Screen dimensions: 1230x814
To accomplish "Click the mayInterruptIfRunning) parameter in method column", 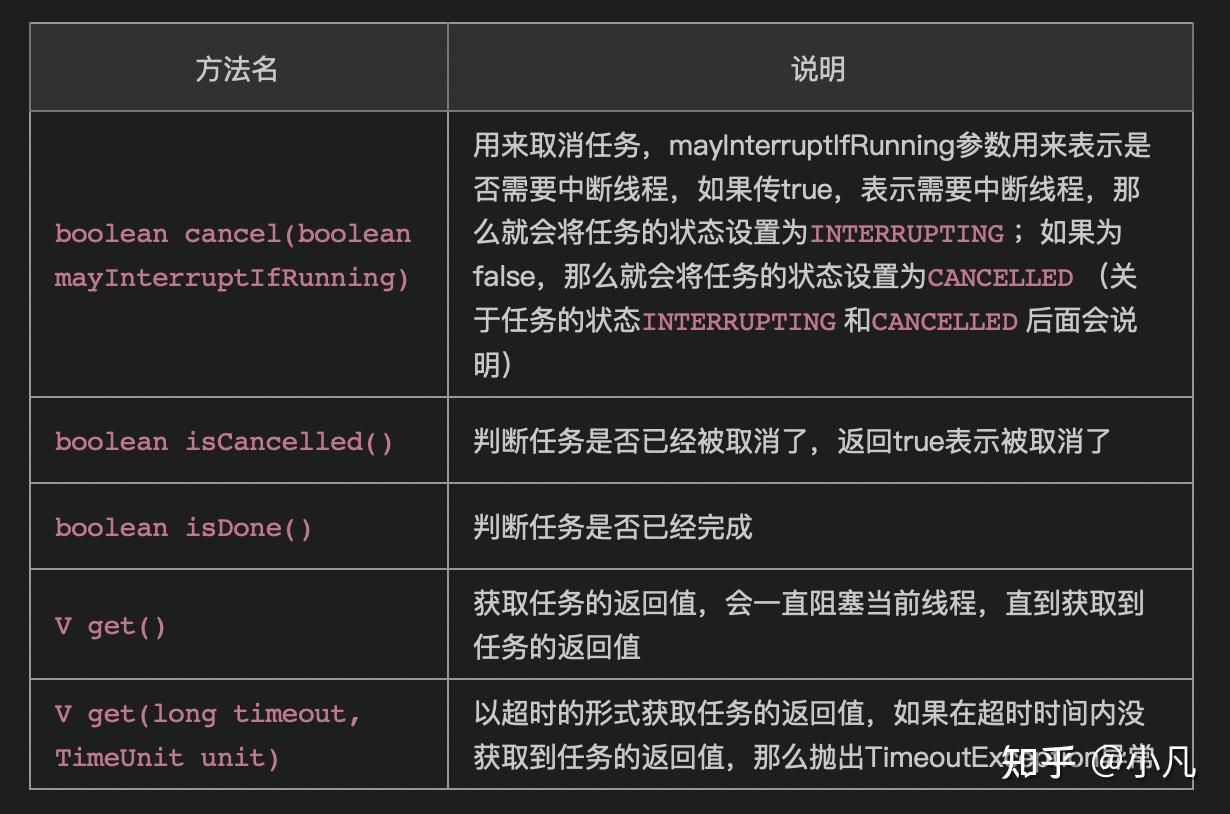I will [233, 277].
